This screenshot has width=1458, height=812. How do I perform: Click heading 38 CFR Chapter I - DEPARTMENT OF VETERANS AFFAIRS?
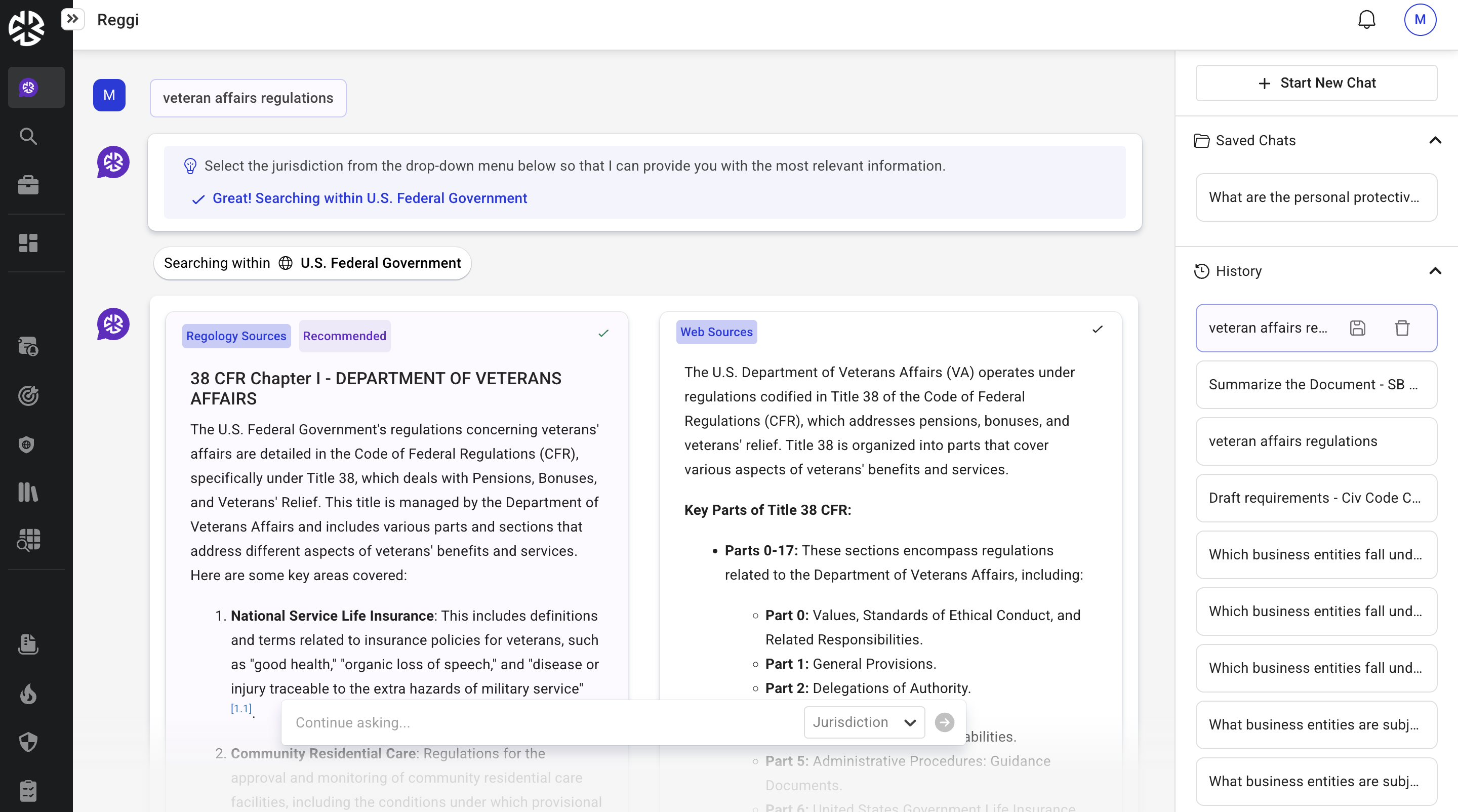coord(376,389)
